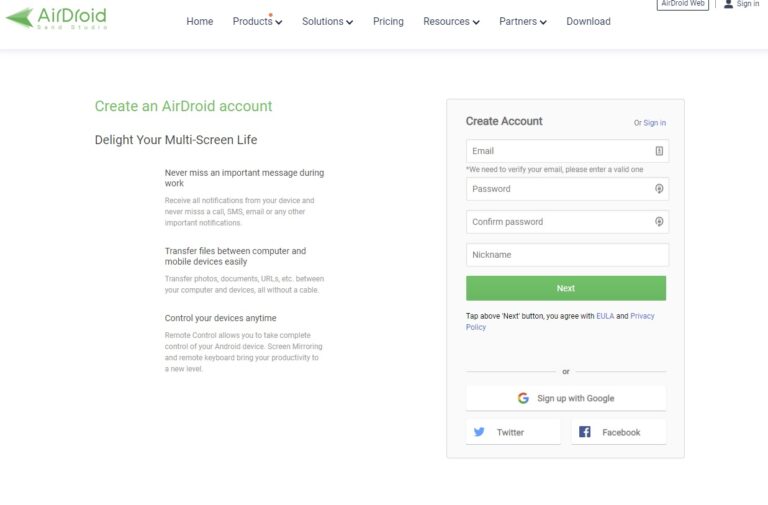This screenshot has height=505, width=768.
Task: Open the Resources menu label
Action: [x=446, y=22]
